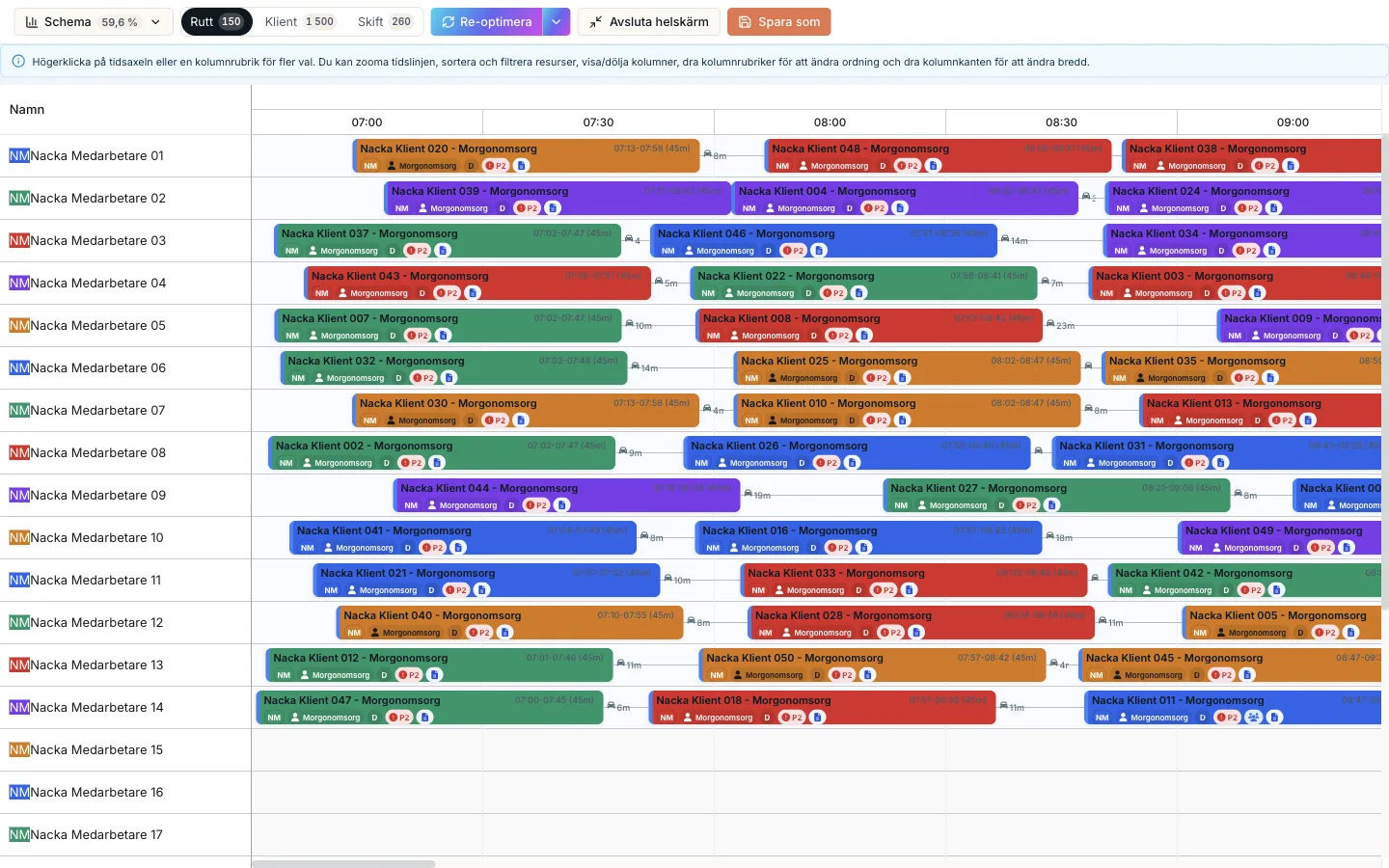Exit fullscreen with Avsluta helskärm
Viewport: 1389px width, 868px height.
pyautogui.click(x=649, y=21)
